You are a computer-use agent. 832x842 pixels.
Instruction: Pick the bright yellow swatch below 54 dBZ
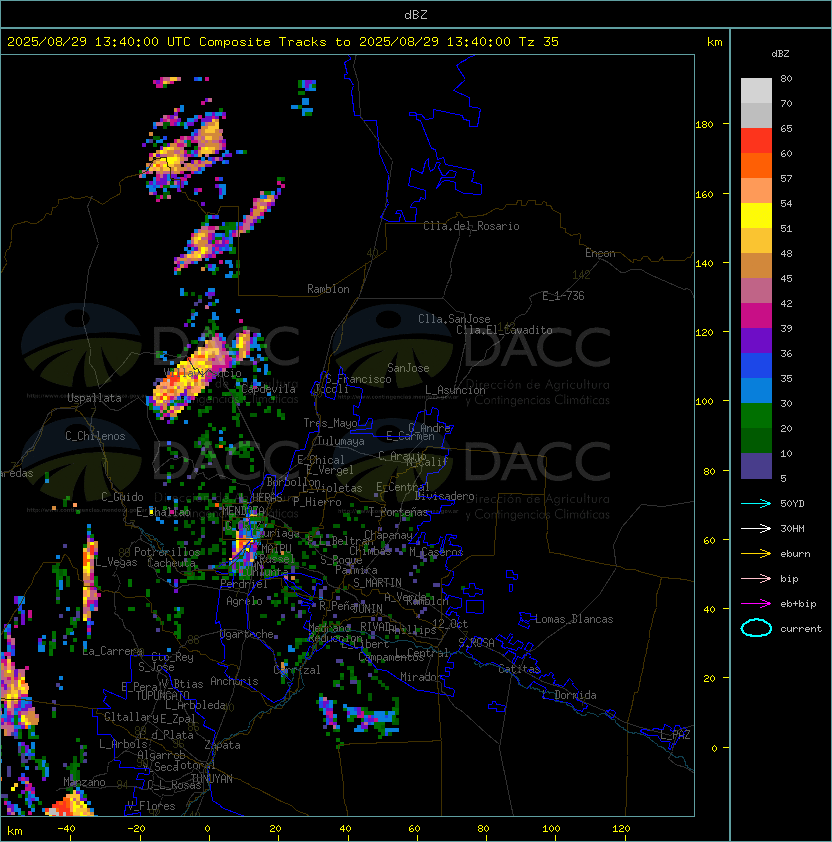point(756,216)
